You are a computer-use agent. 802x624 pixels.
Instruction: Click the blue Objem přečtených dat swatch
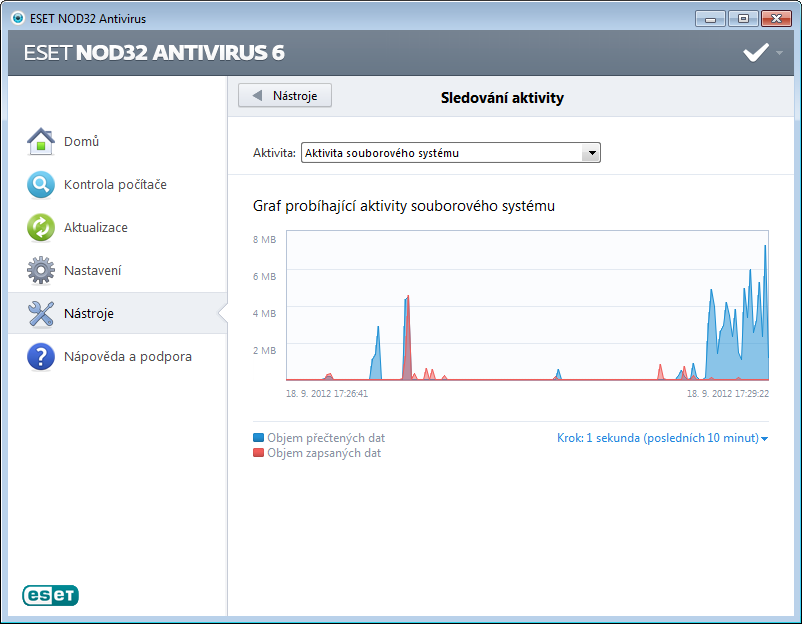[x=258, y=438]
